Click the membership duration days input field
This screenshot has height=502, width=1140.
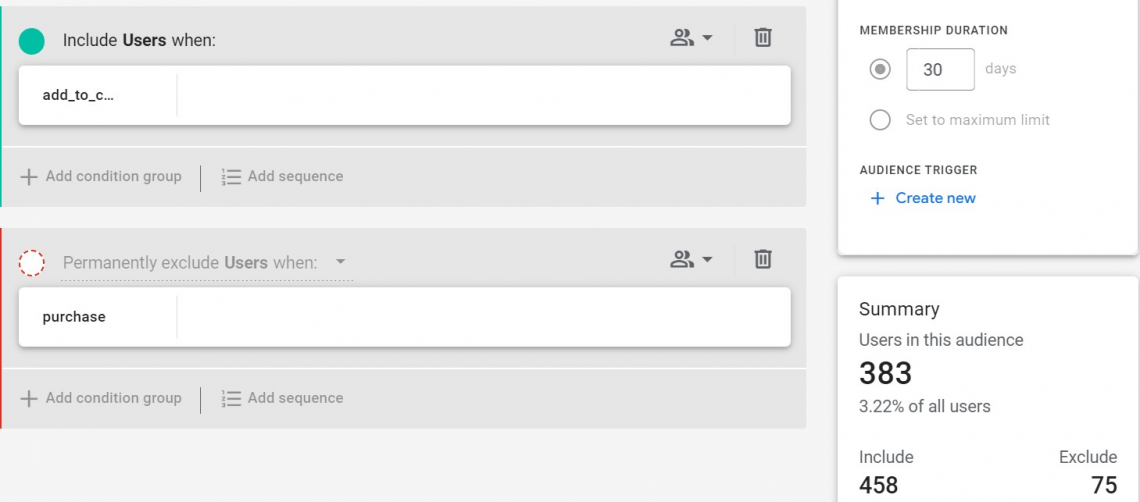click(940, 70)
